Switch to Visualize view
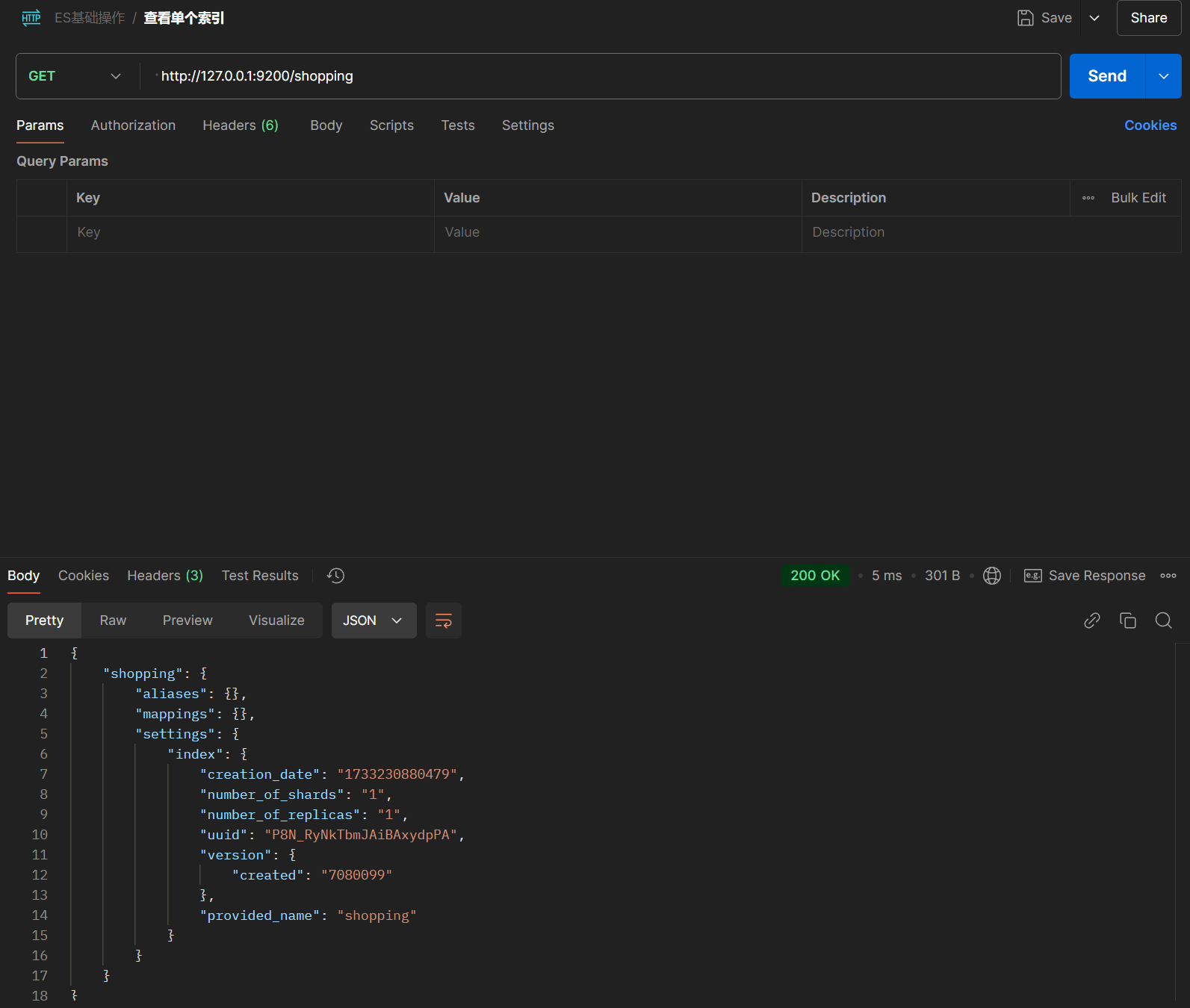This screenshot has width=1190, height=1008. coord(276,620)
